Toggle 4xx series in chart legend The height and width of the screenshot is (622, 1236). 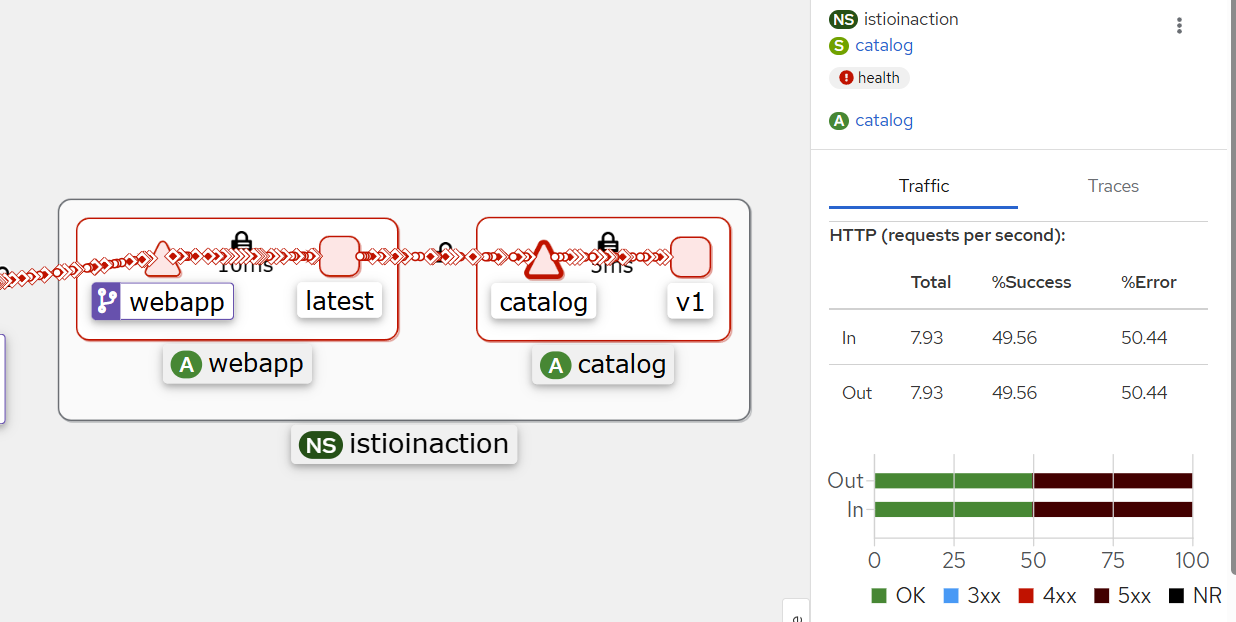[x=1047, y=596]
